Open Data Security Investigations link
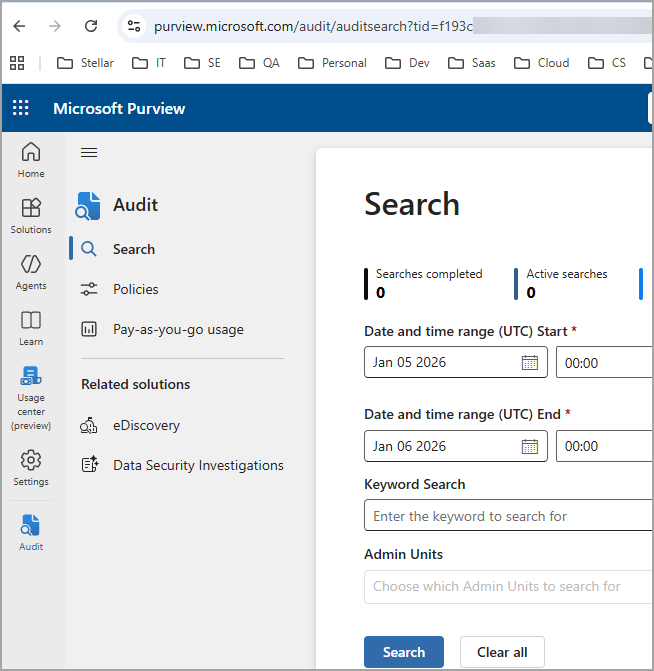 [197, 465]
